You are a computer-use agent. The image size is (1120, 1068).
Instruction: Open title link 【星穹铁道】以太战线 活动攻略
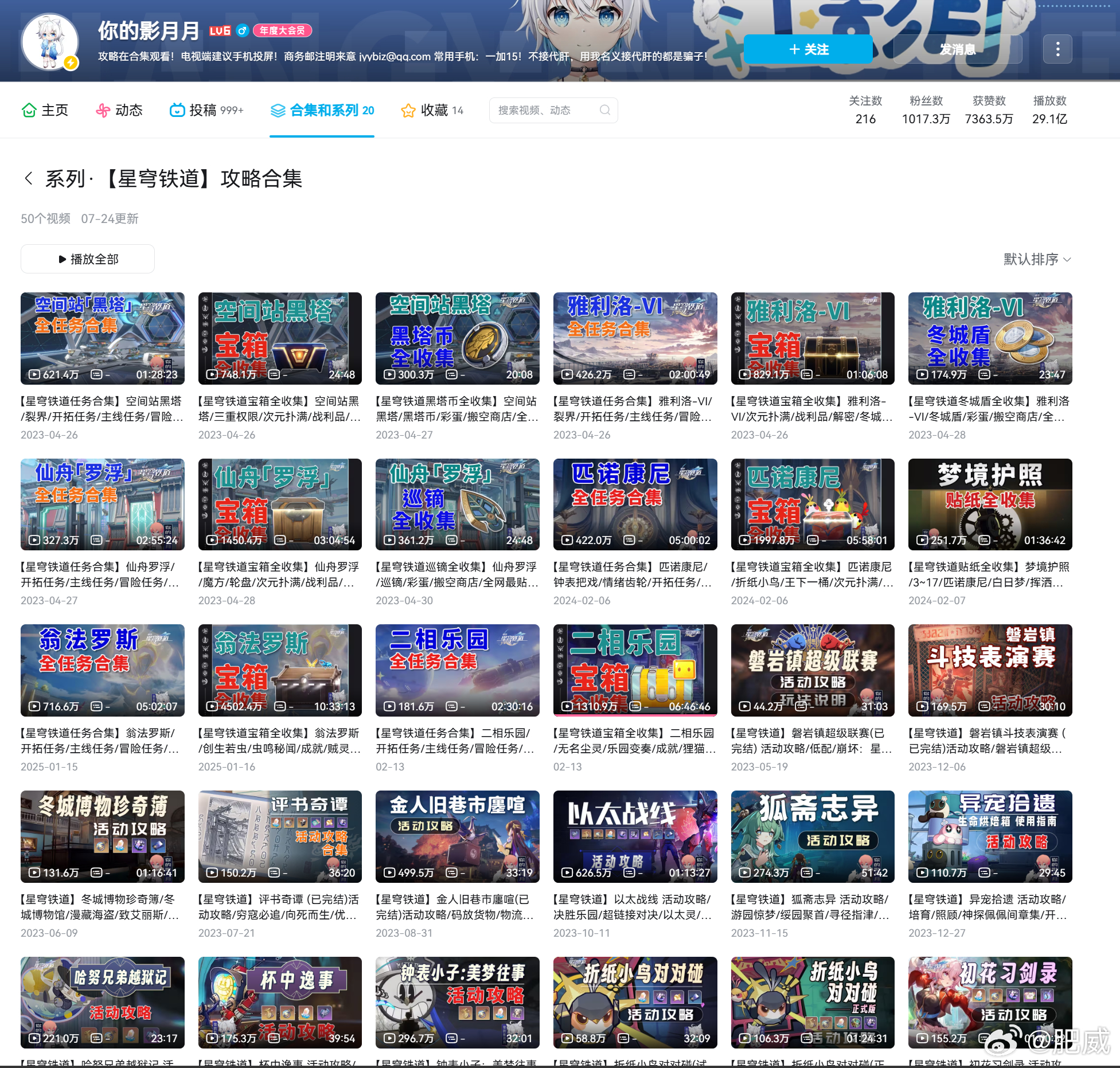pyautogui.click(x=633, y=907)
